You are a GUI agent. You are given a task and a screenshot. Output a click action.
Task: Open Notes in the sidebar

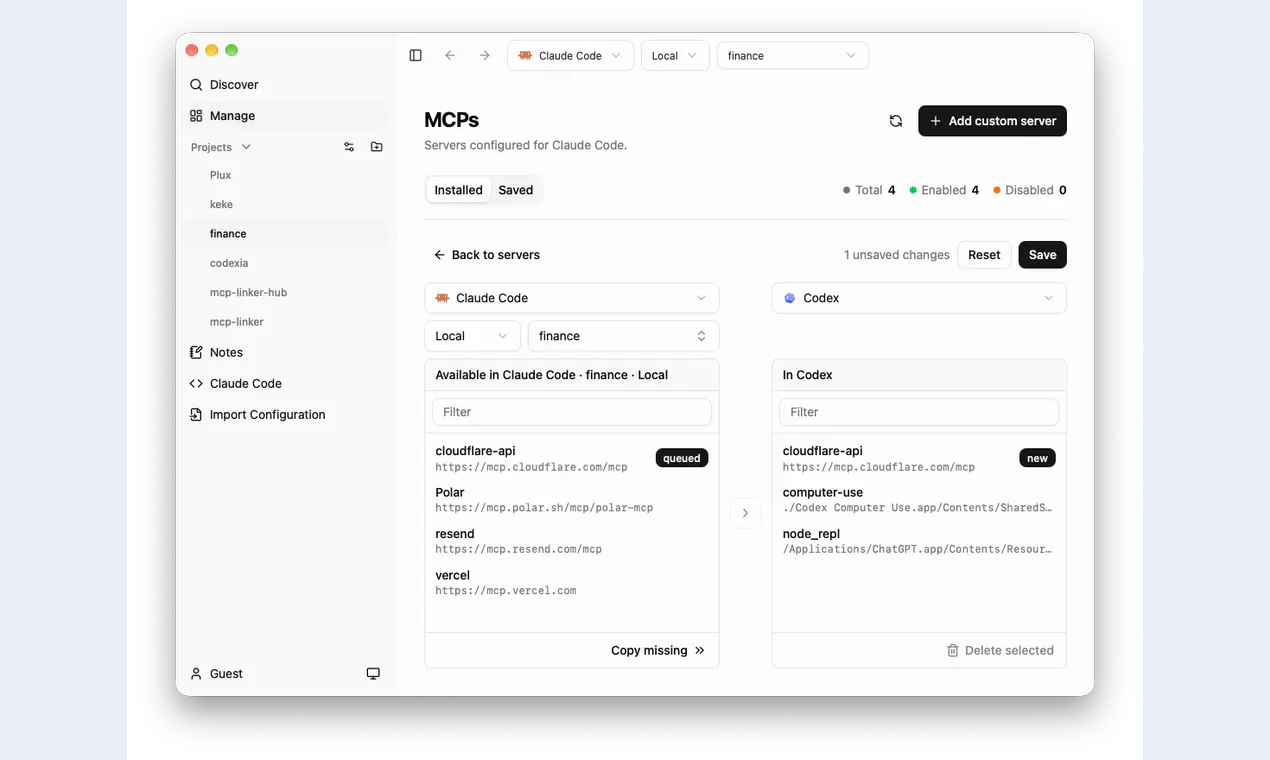pyautogui.click(x=286, y=352)
